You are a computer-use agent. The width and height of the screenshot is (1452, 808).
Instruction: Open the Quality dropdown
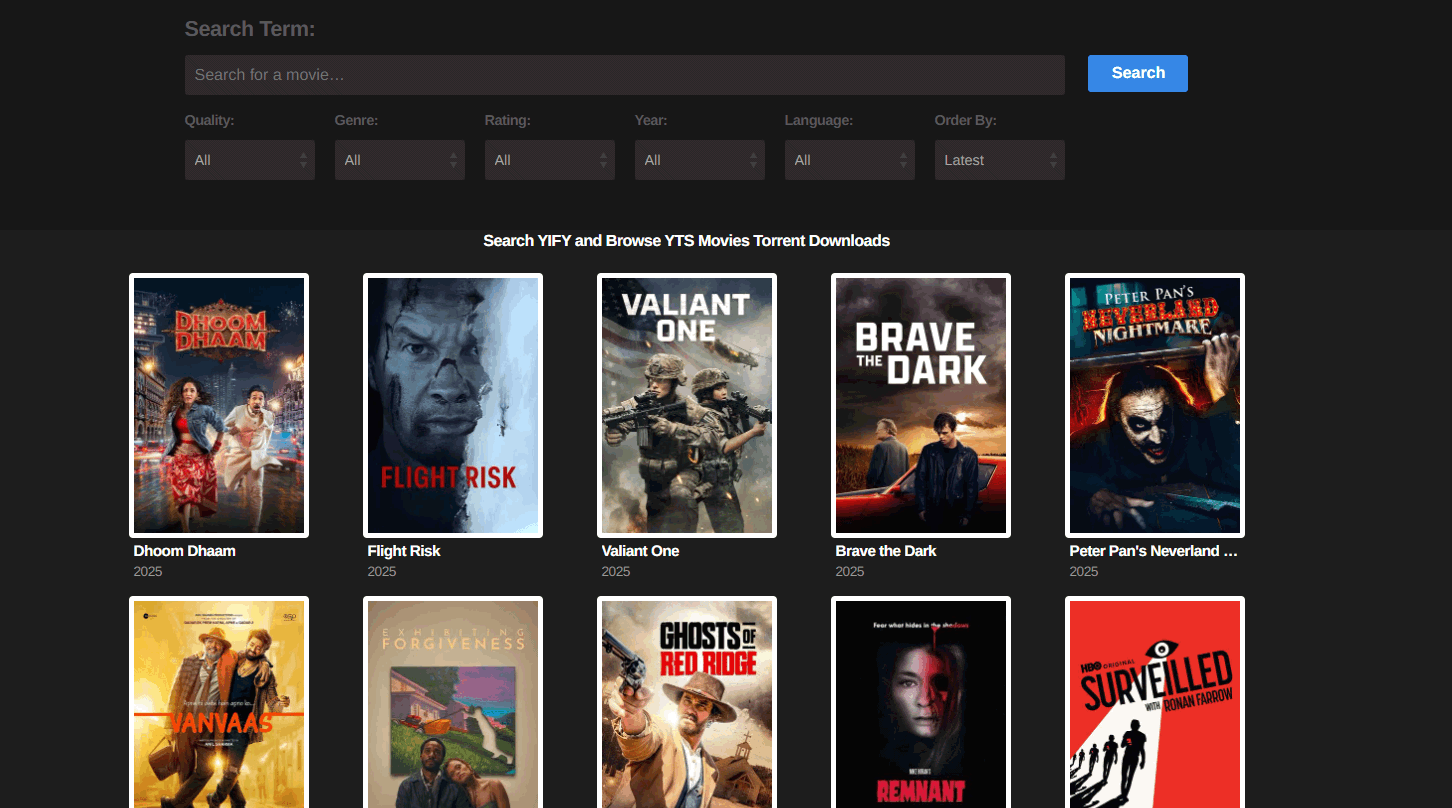point(250,160)
